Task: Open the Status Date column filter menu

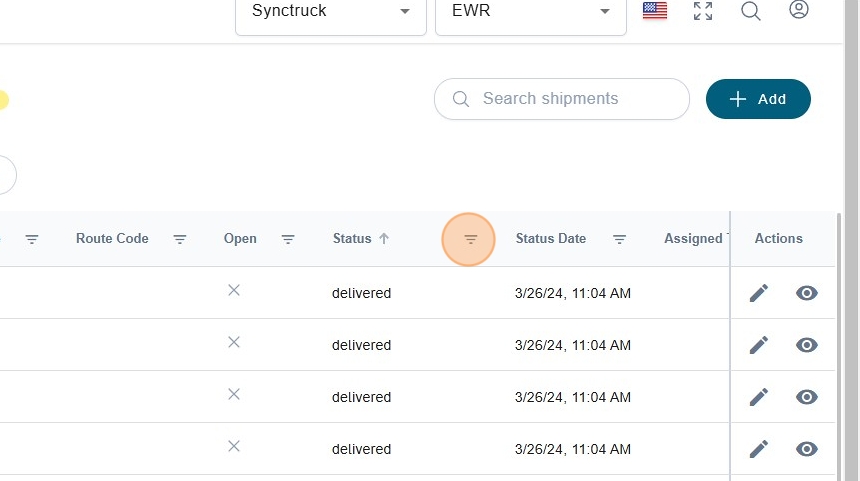Action: (x=619, y=239)
